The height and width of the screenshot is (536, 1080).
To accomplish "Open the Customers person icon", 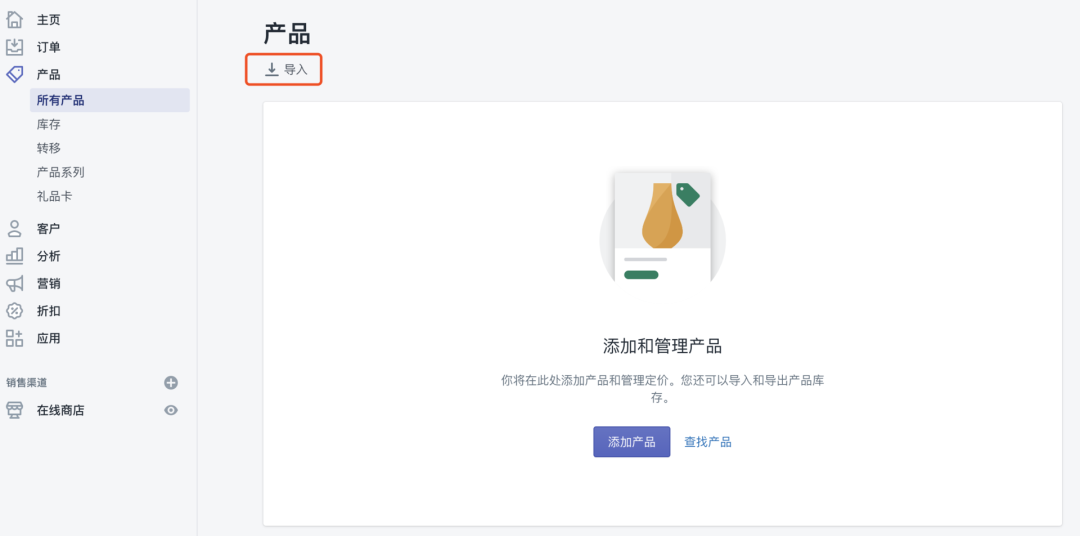I will (14, 229).
